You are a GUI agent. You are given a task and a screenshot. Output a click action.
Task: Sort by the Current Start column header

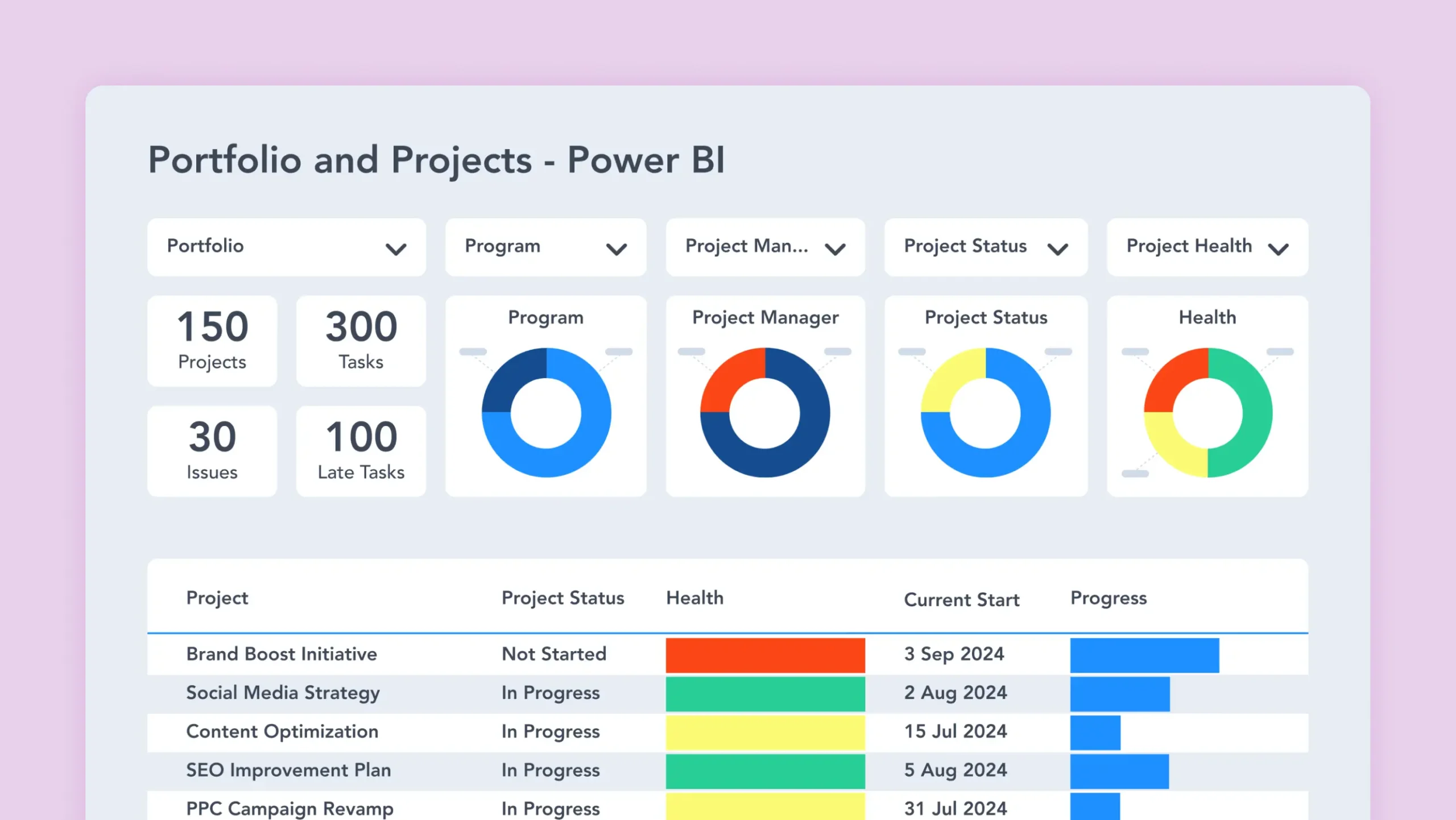coord(962,599)
